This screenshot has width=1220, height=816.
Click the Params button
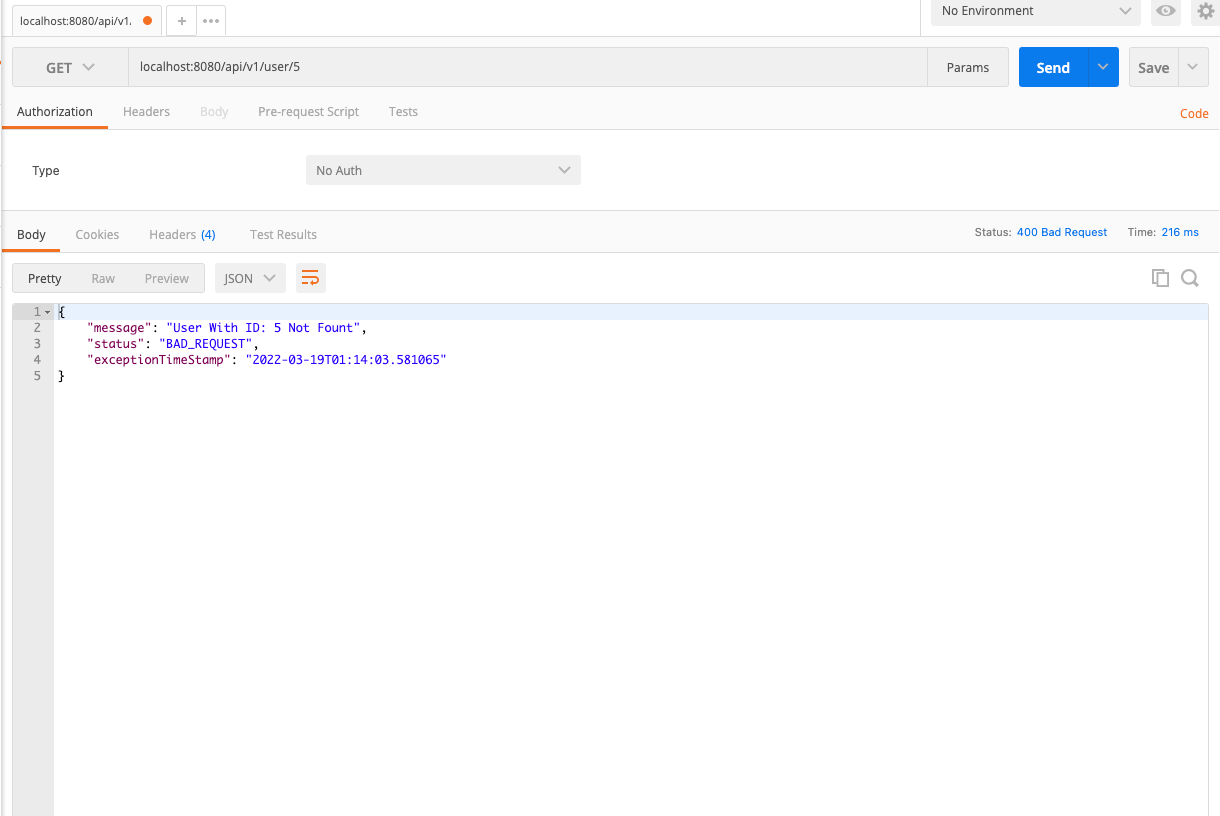point(968,67)
